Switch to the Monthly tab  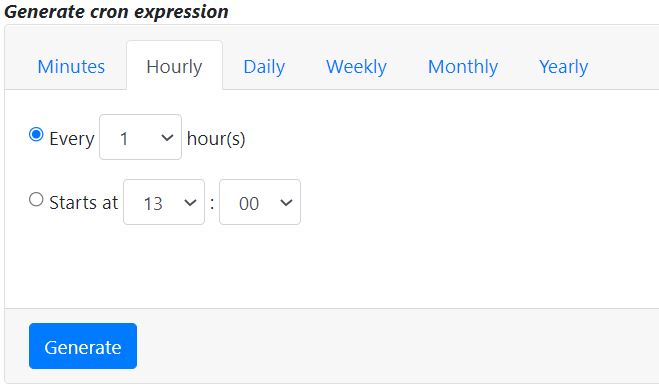pos(463,66)
